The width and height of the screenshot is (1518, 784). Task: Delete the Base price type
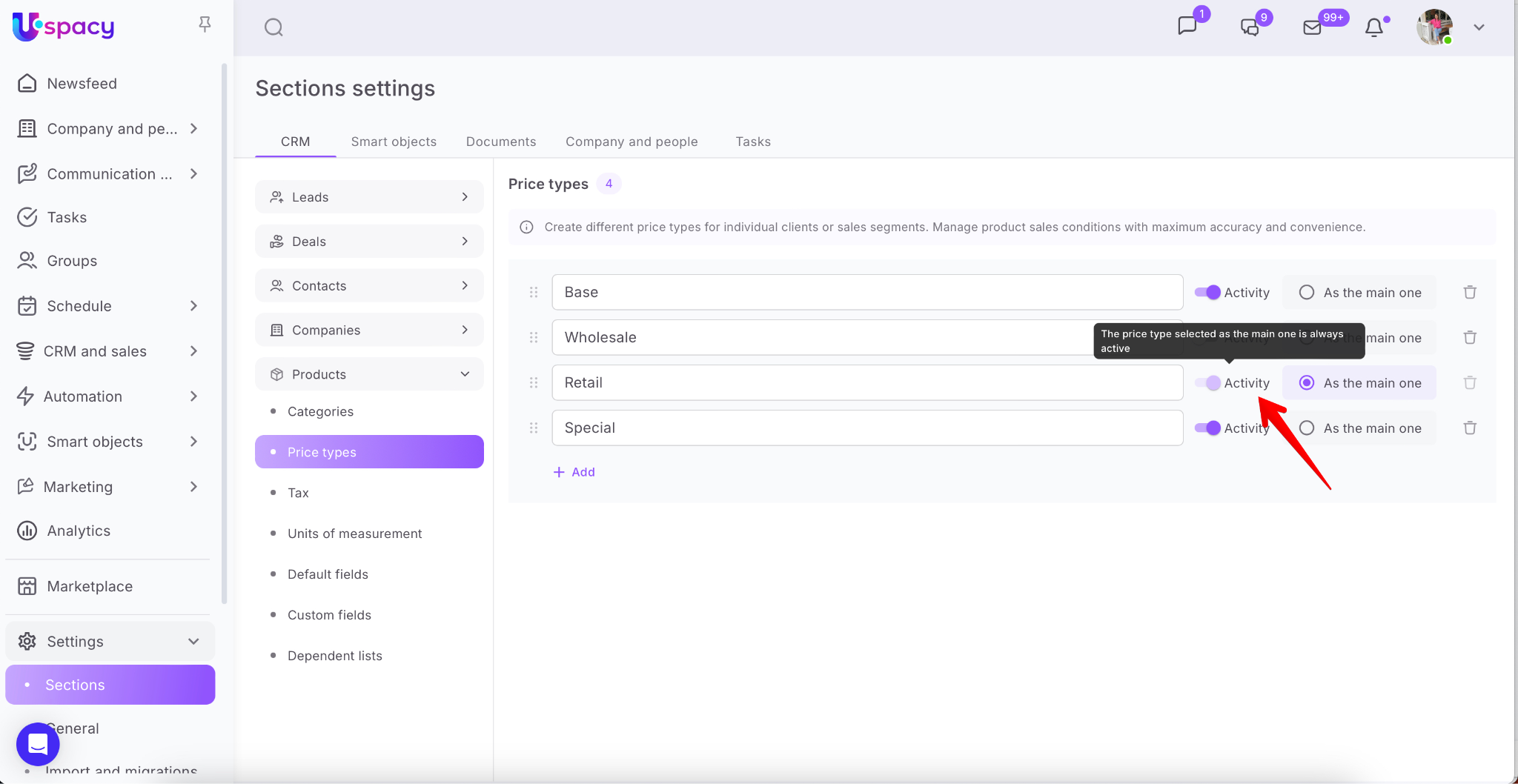point(1470,292)
